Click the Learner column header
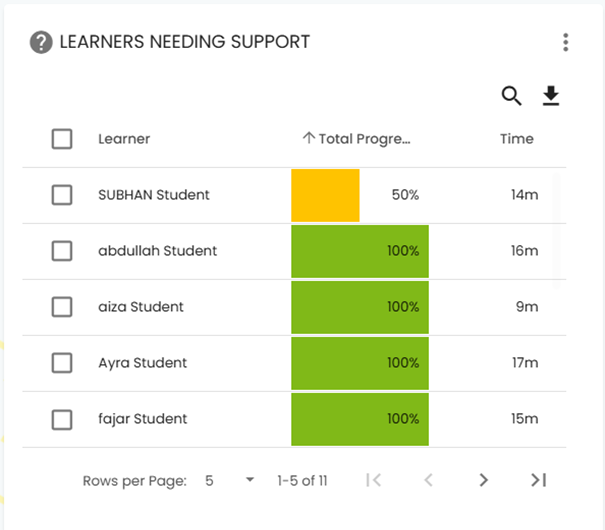This screenshot has width=605, height=530. (124, 139)
